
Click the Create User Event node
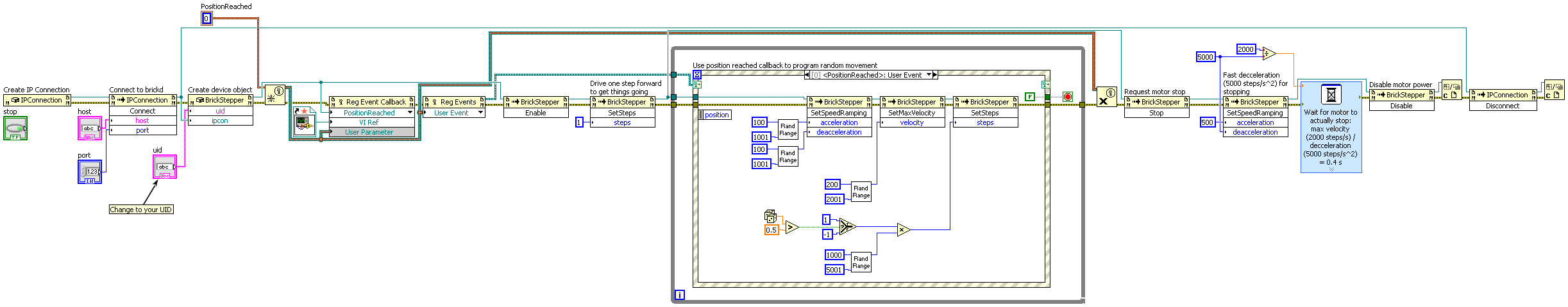274,95
